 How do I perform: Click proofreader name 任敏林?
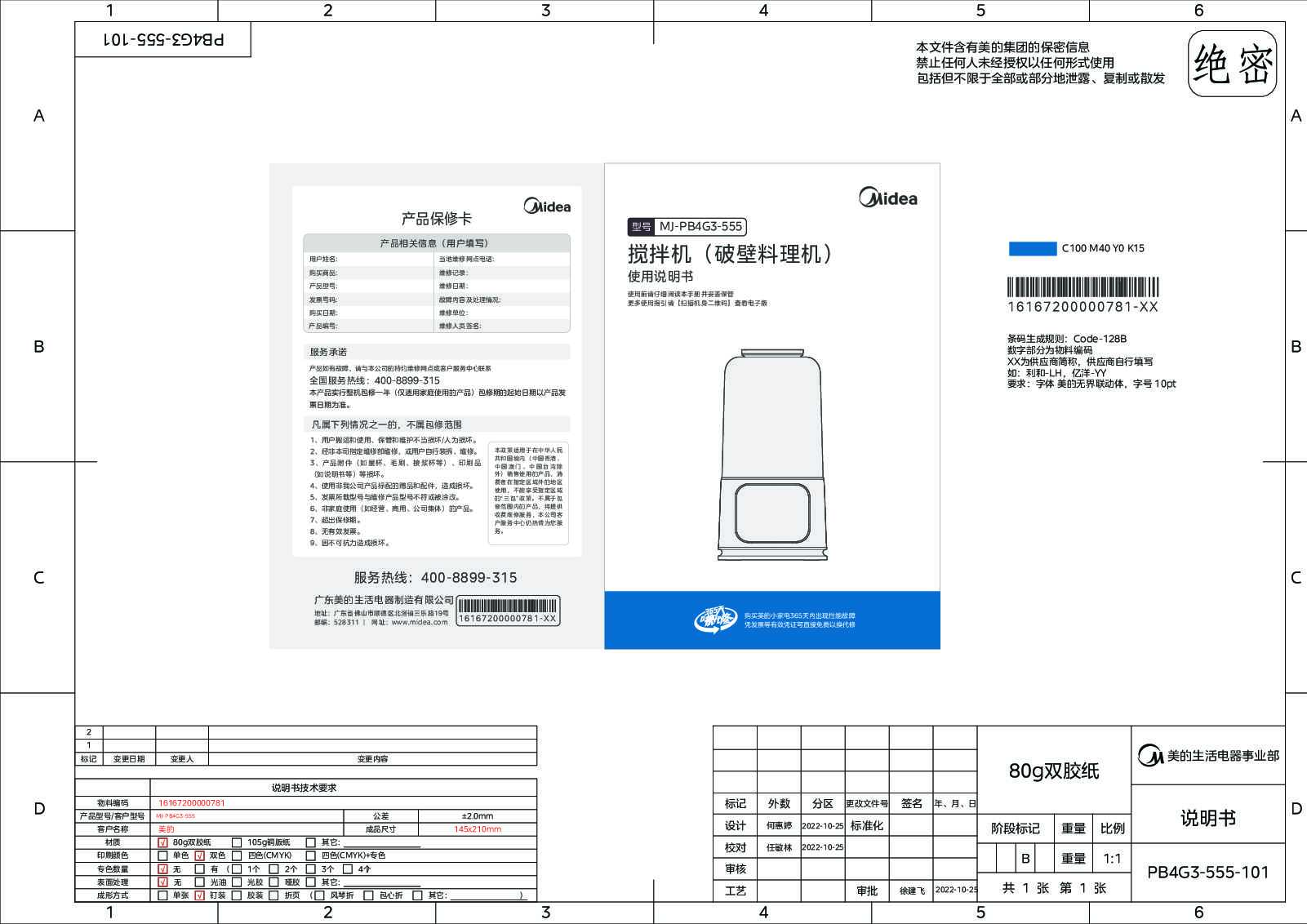779,848
